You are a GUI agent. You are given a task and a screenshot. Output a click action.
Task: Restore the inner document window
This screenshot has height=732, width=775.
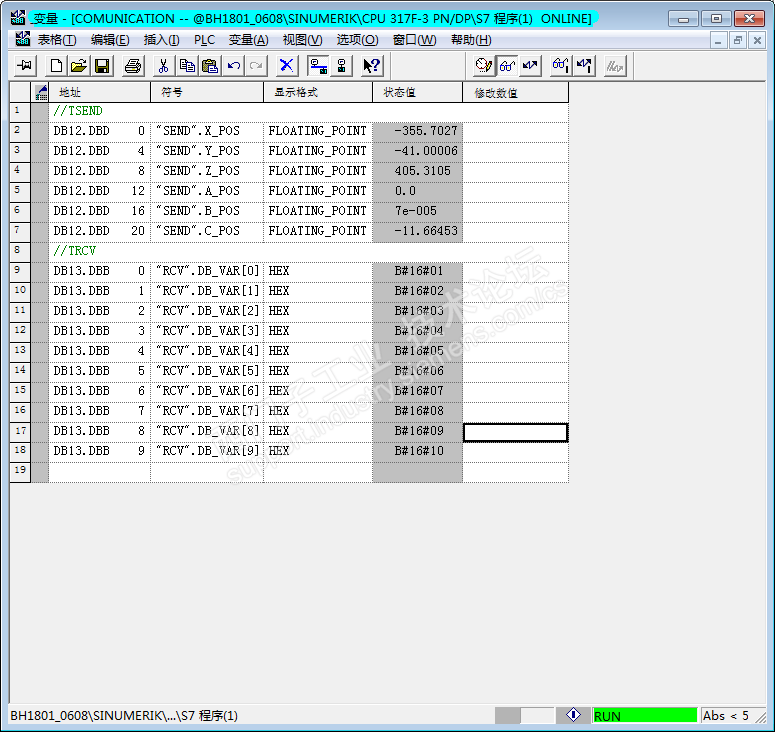point(737,40)
